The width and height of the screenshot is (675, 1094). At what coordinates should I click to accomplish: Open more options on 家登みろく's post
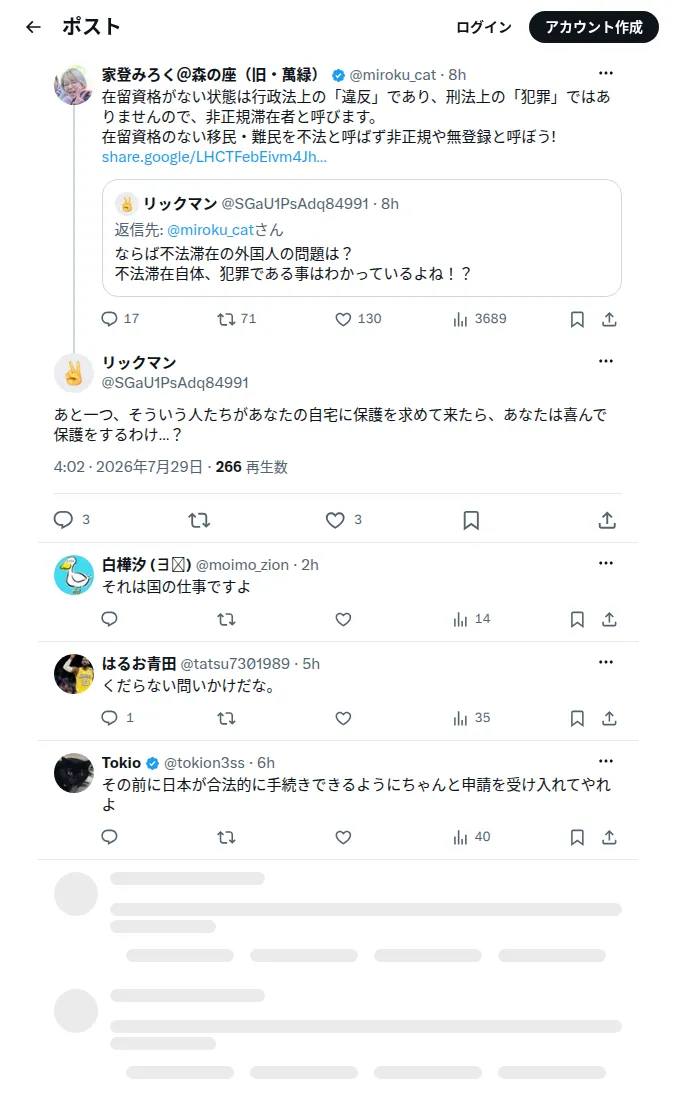pyautogui.click(x=606, y=73)
